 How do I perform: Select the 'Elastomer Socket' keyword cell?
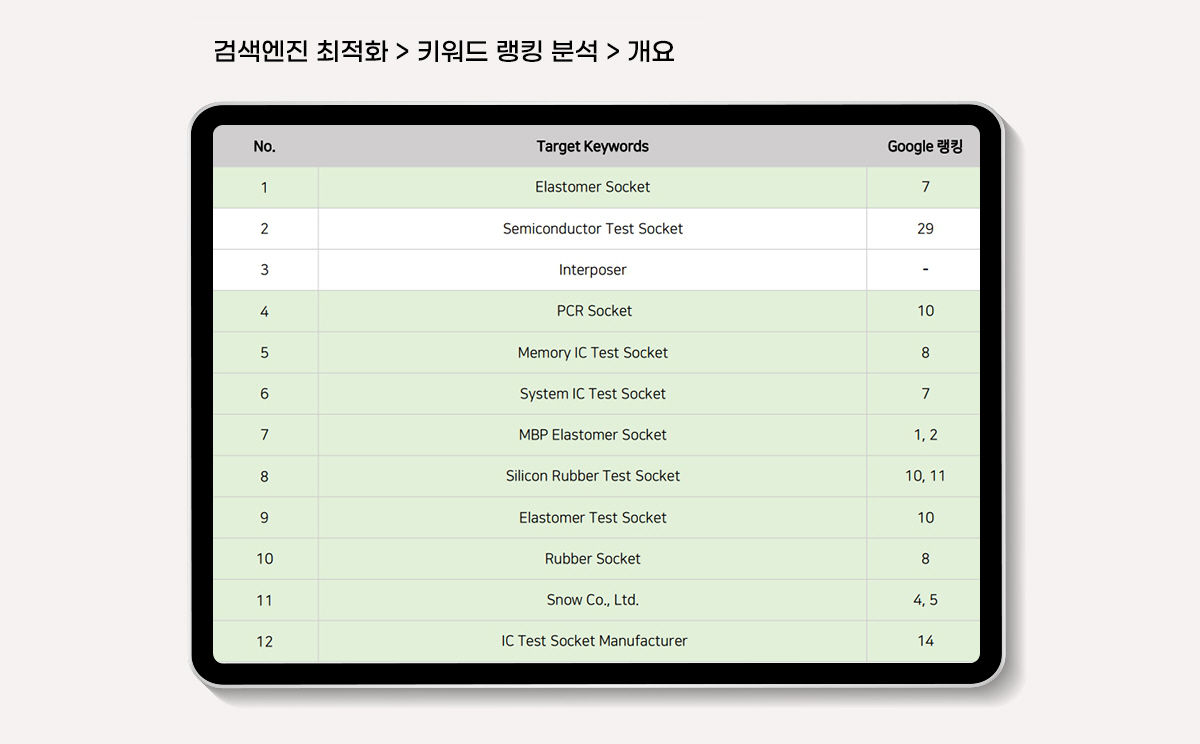coord(592,187)
